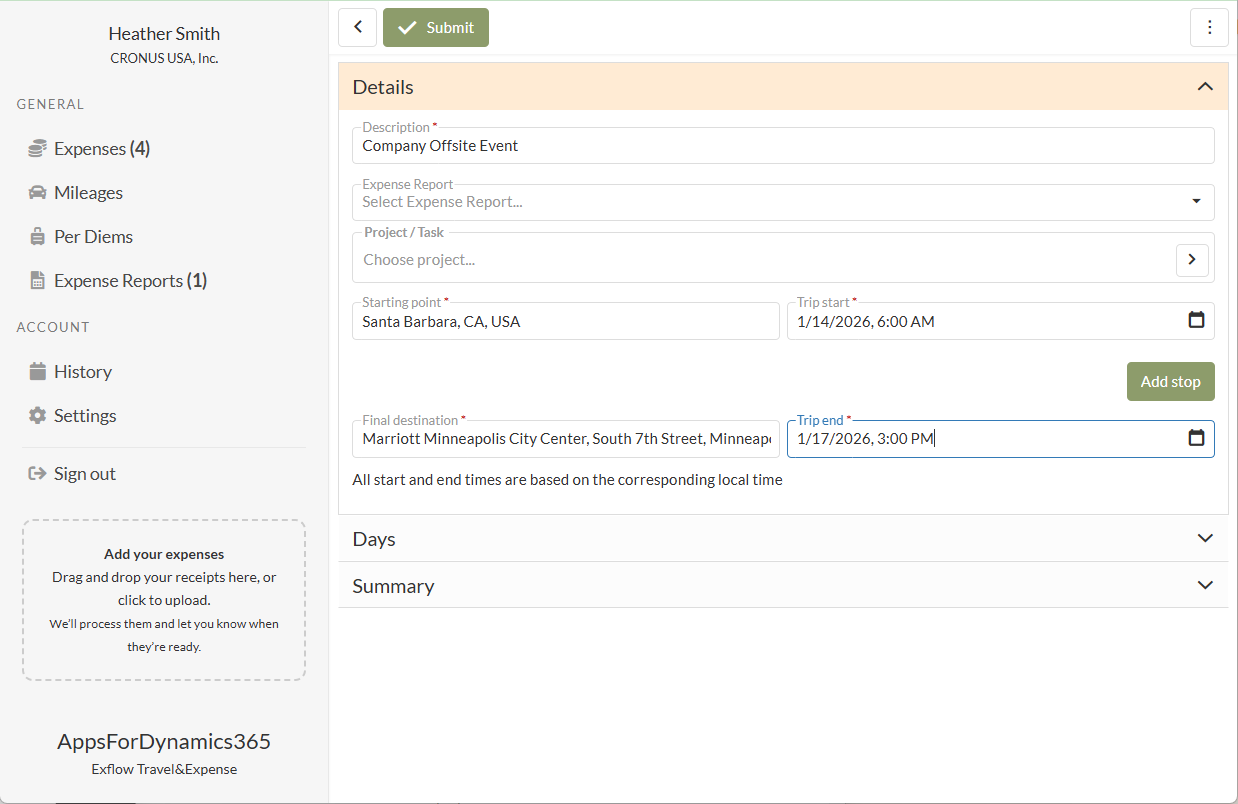This screenshot has width=1238, height=804.
Task: Open History from the sidebar
Action: click(x=82, y=372)
